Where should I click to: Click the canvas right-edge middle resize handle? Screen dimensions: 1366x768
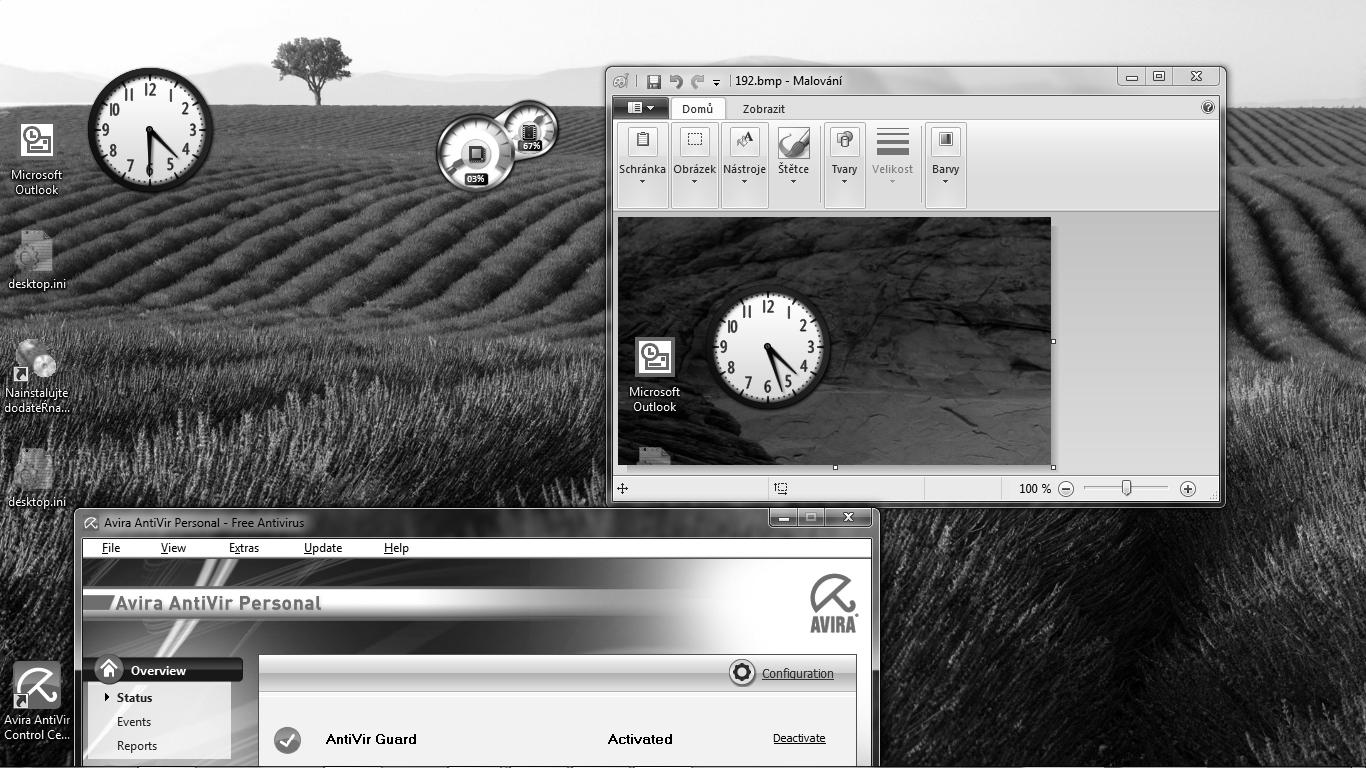(1053, 341)
